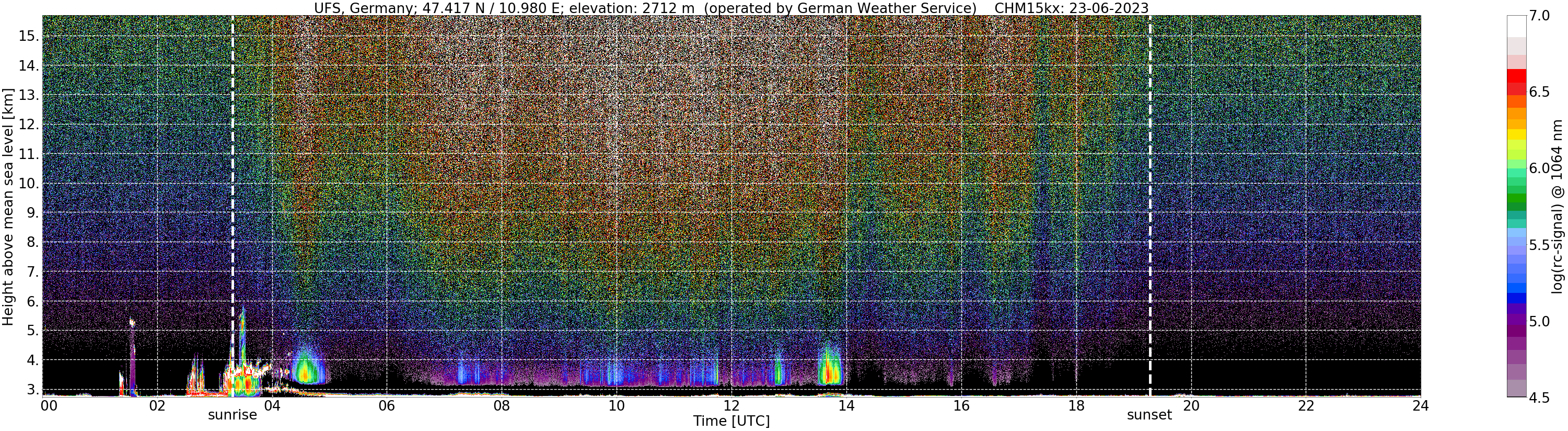Click the x-axis tick label '18'
Image resolution: width=1568 pixels, height=431 pixels.
(x=1076, y=405)
